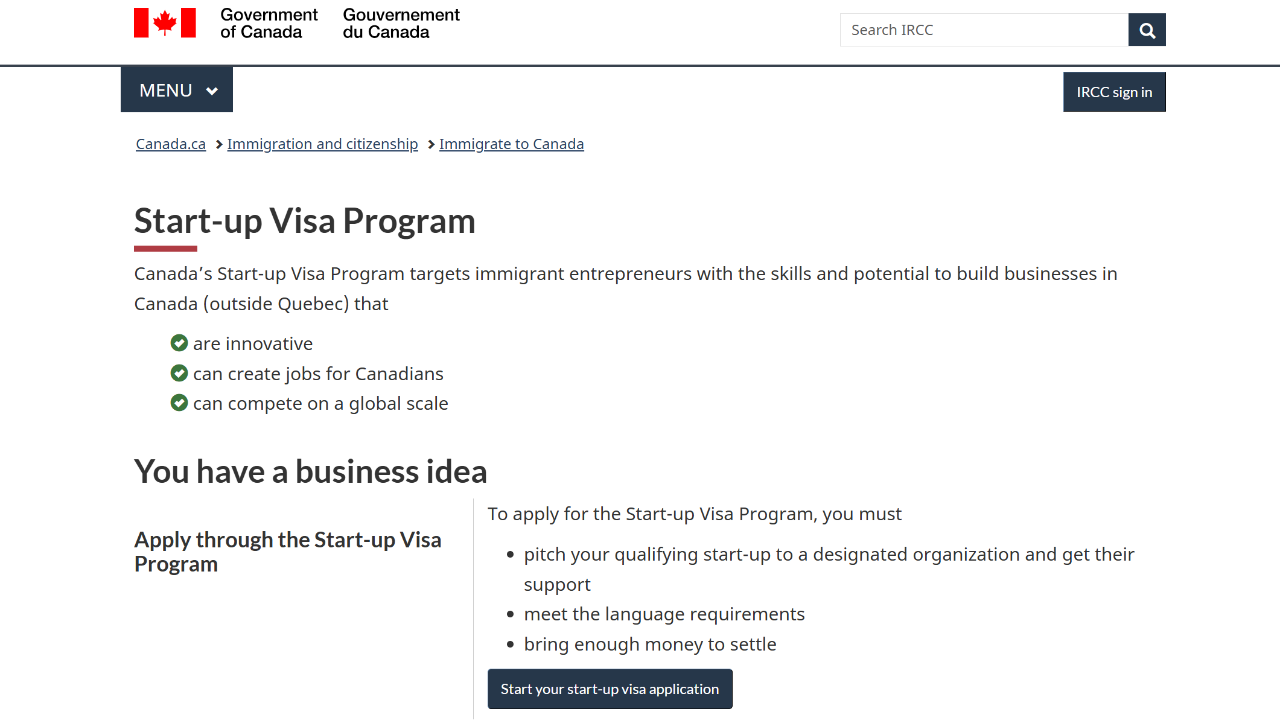
Task: Click the Government of Canada wordmark
Action: coord(268,23)
